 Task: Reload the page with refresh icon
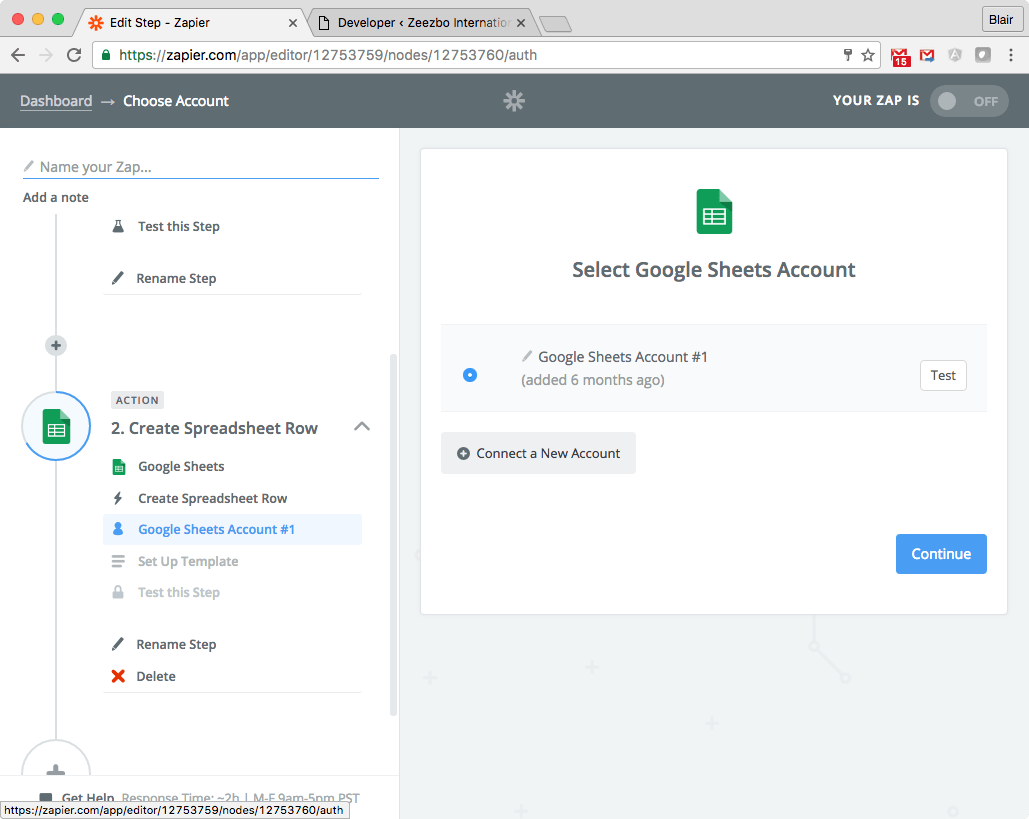[x=74, y=55]
